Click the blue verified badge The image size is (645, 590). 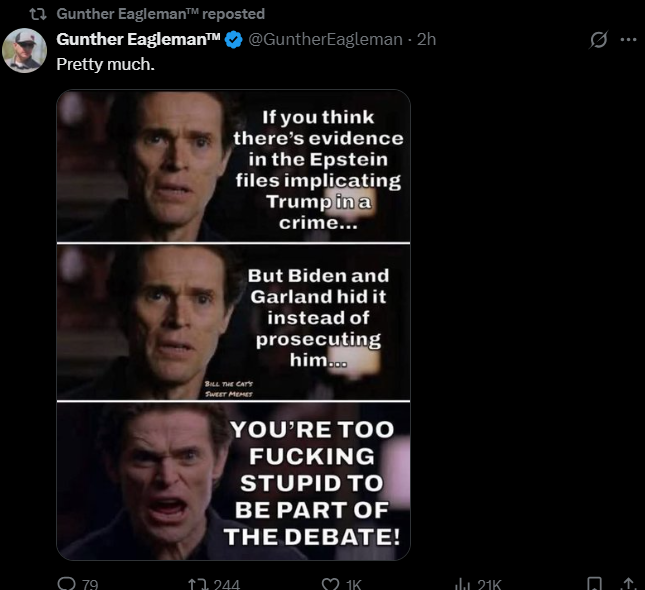point(233,40)
